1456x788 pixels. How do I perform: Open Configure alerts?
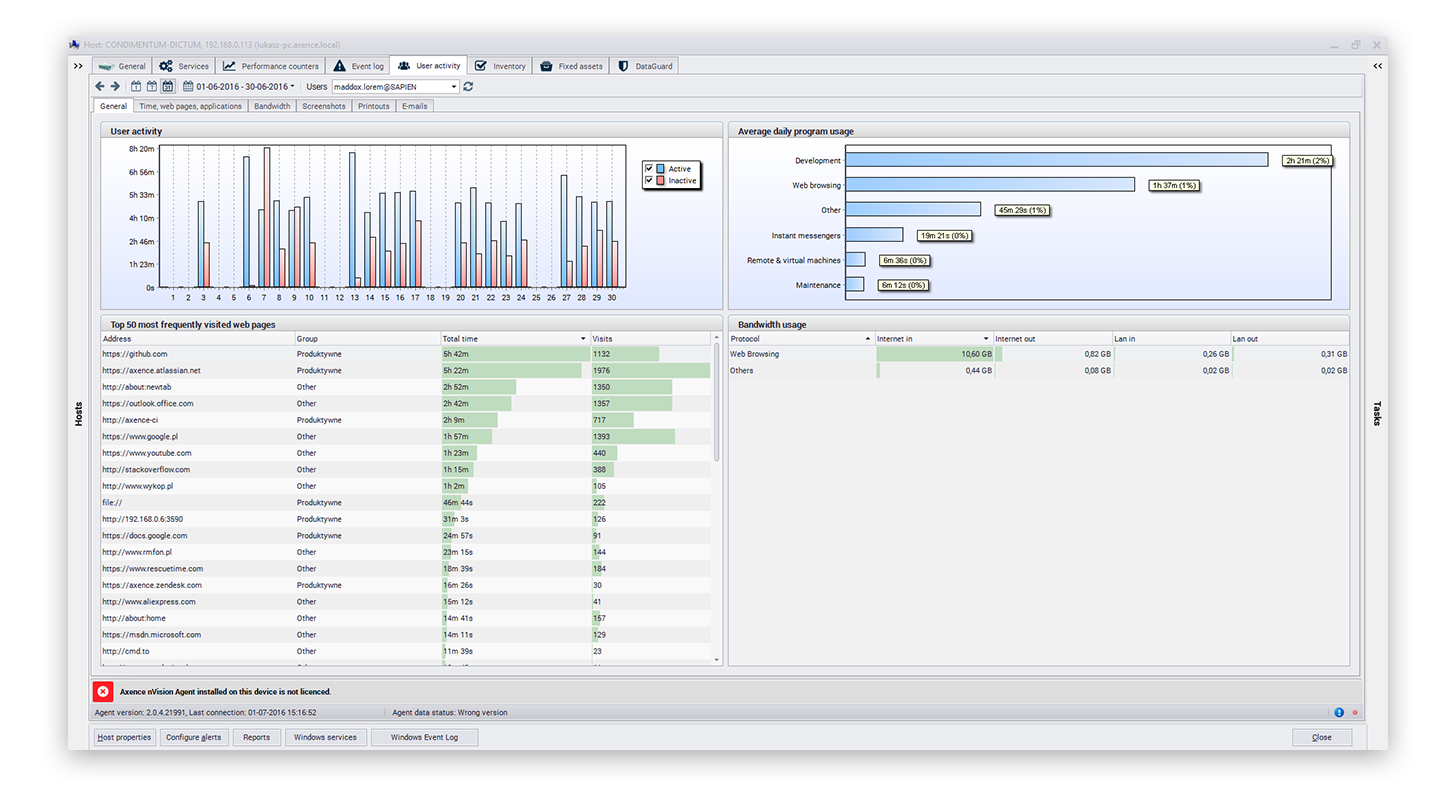(194, 737)
